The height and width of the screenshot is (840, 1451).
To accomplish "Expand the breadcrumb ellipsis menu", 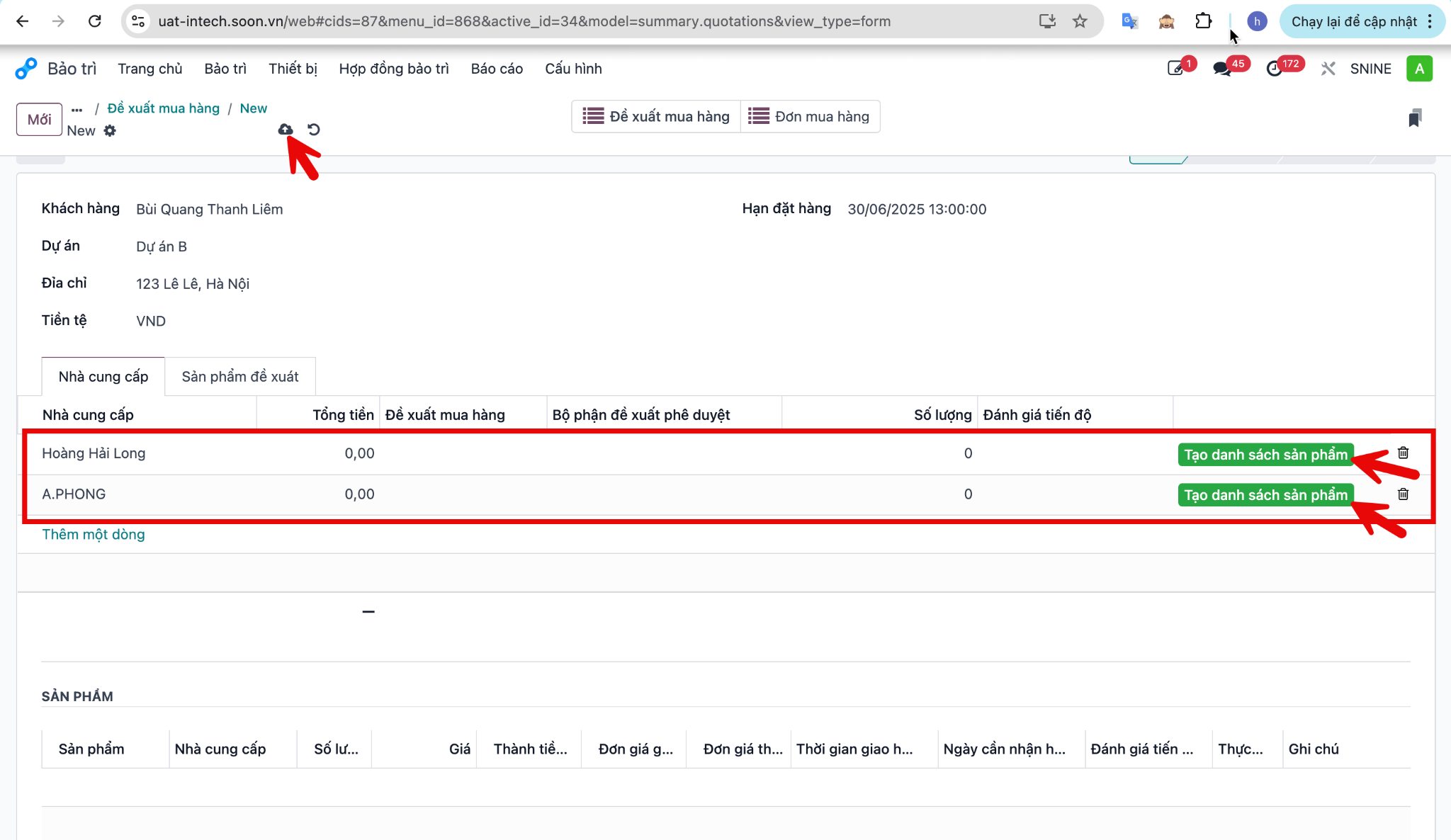I will tap(77, 109).
